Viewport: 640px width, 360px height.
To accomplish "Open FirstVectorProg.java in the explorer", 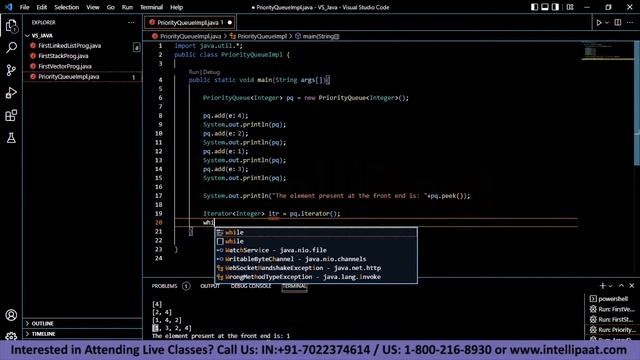I will click(x=82, y=66).
